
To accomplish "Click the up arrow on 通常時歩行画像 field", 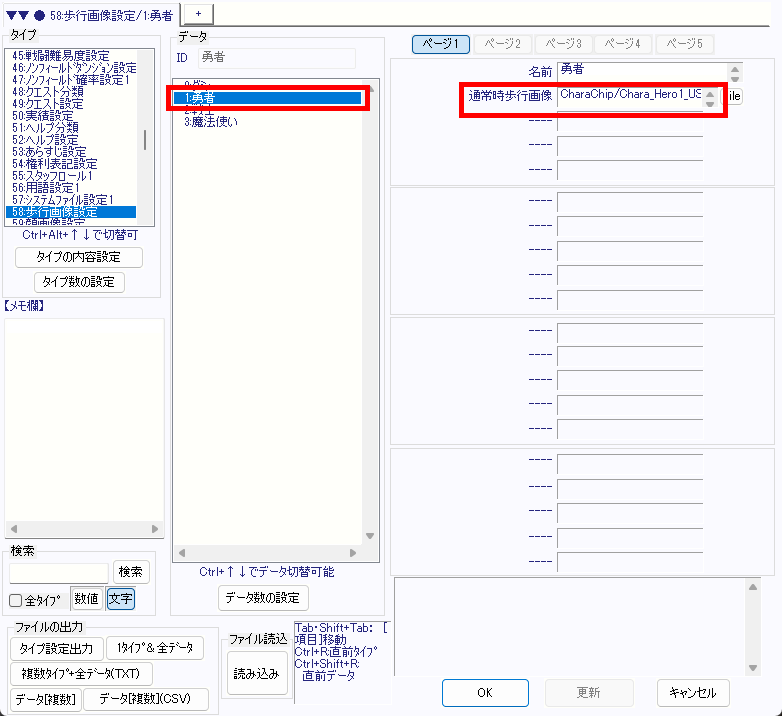I will point(710,93).
